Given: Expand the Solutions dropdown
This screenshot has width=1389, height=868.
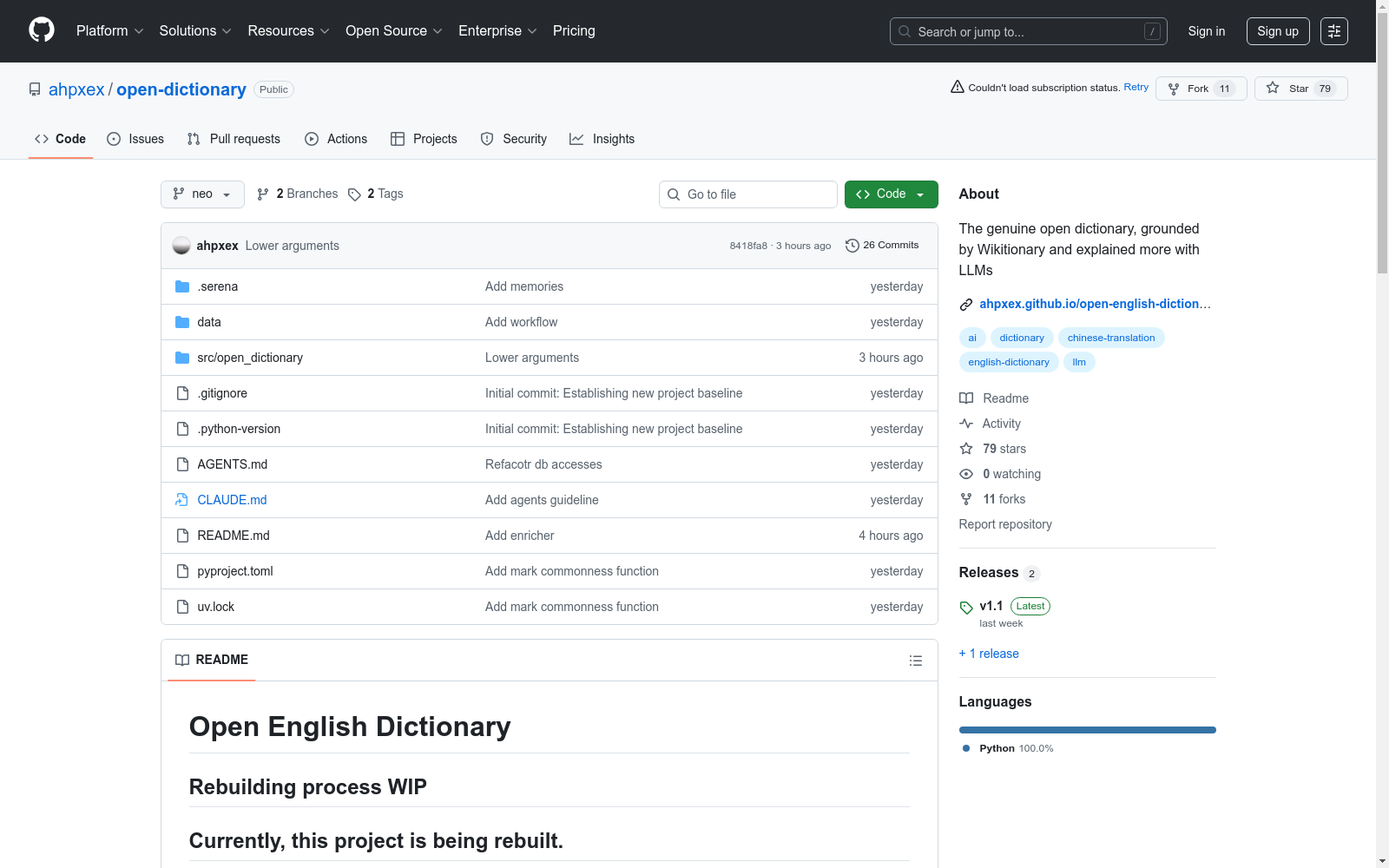Looking at the screenshot, I should 195,31.
